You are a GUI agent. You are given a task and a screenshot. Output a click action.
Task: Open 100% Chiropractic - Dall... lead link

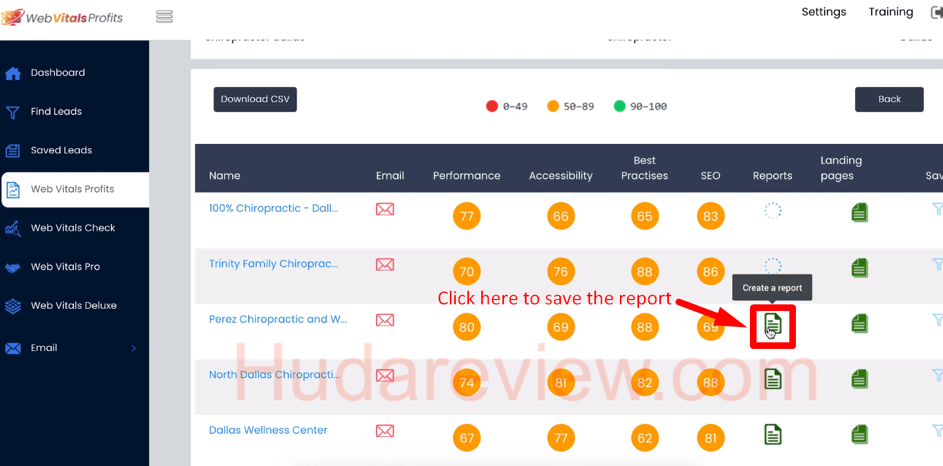(274, 208)
